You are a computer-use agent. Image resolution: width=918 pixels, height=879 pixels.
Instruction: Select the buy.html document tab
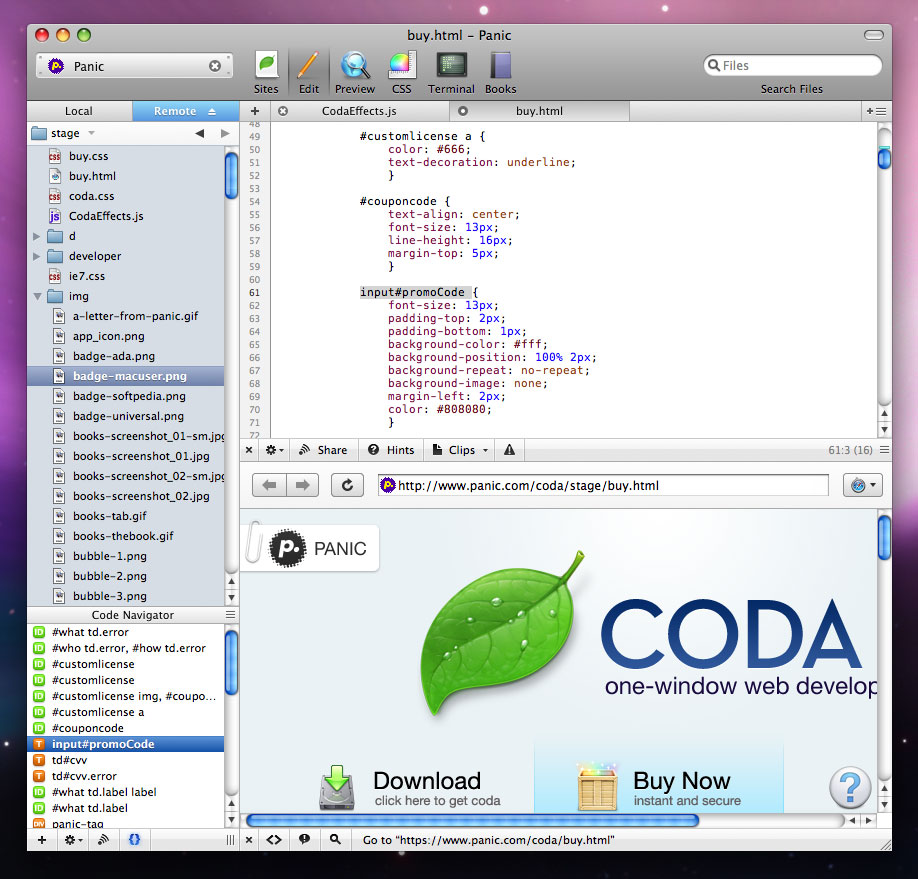pyautogui.click(x=539, y=111)
